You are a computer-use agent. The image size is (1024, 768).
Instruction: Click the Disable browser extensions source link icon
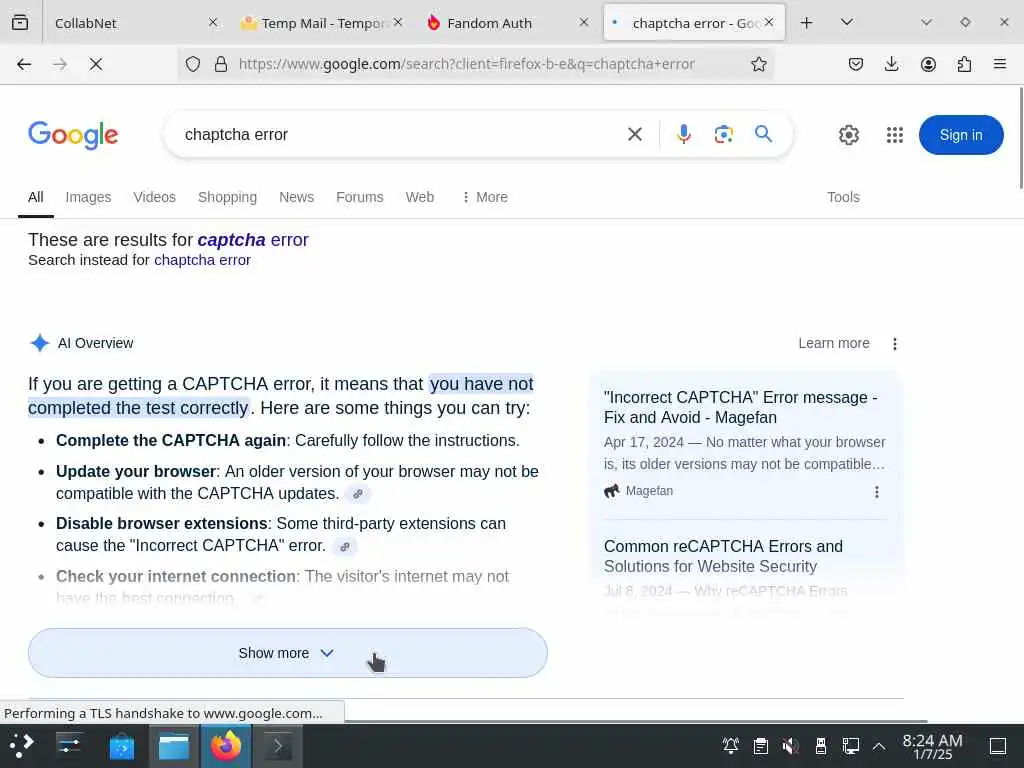click(x=345, y=547)
